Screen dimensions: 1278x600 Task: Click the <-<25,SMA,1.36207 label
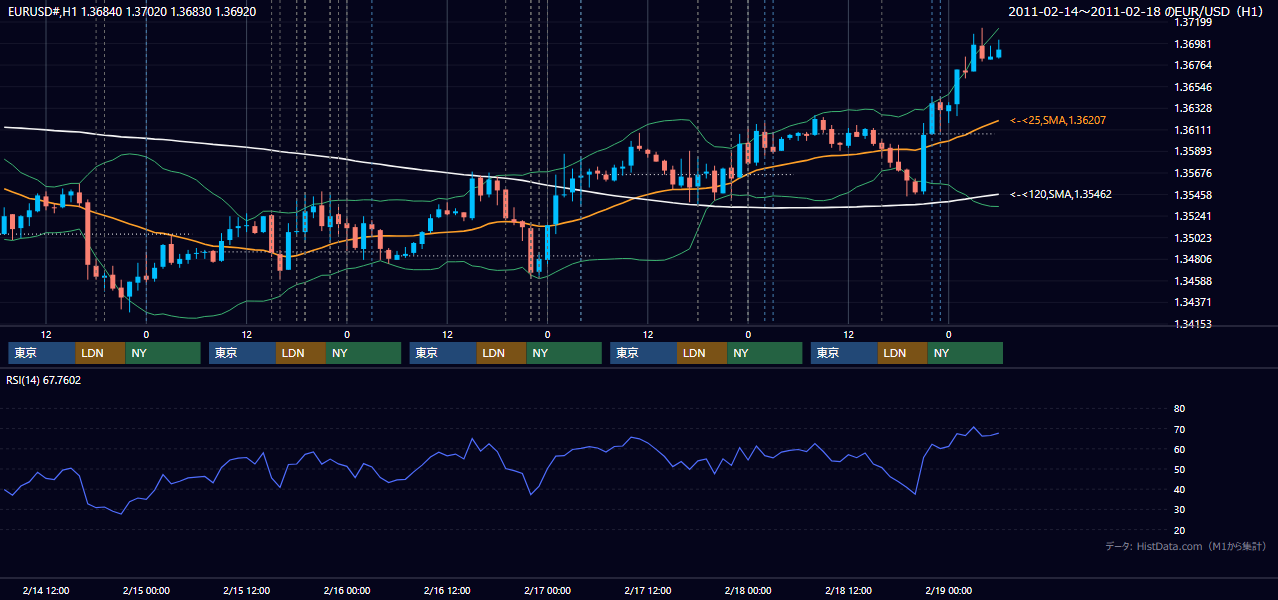[x=1057, y=120]
